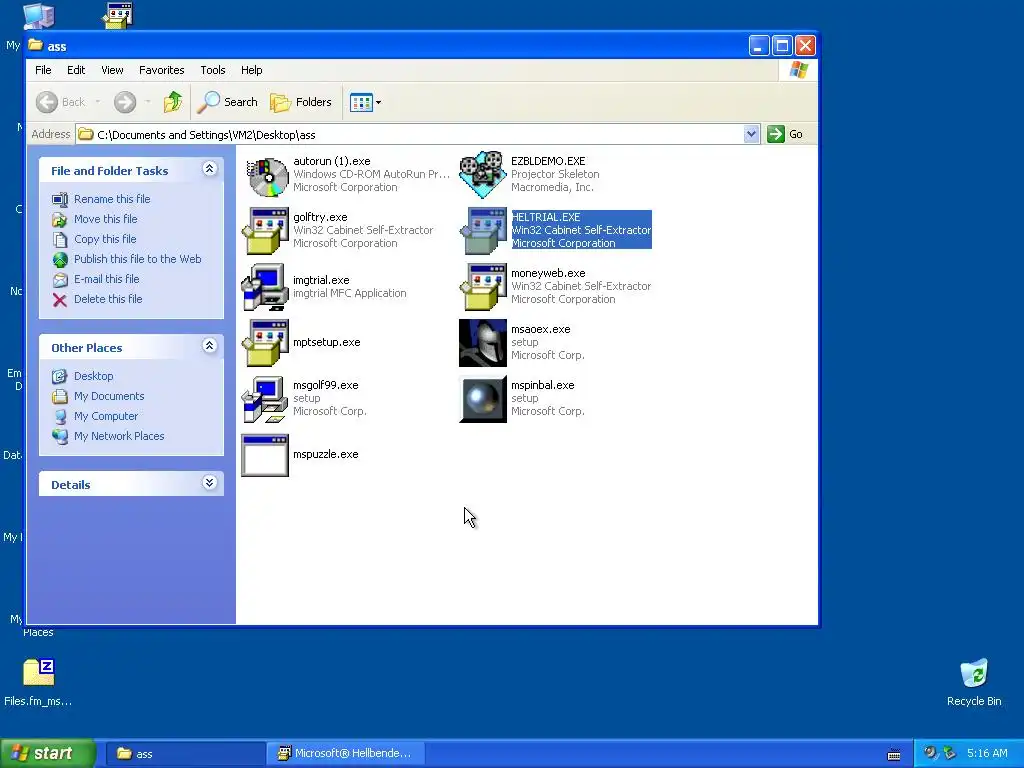Open the Start menu
Image resolution: width=1024 pixels, height=768 pixels.
pyautogui.click(x=48, y=753)
